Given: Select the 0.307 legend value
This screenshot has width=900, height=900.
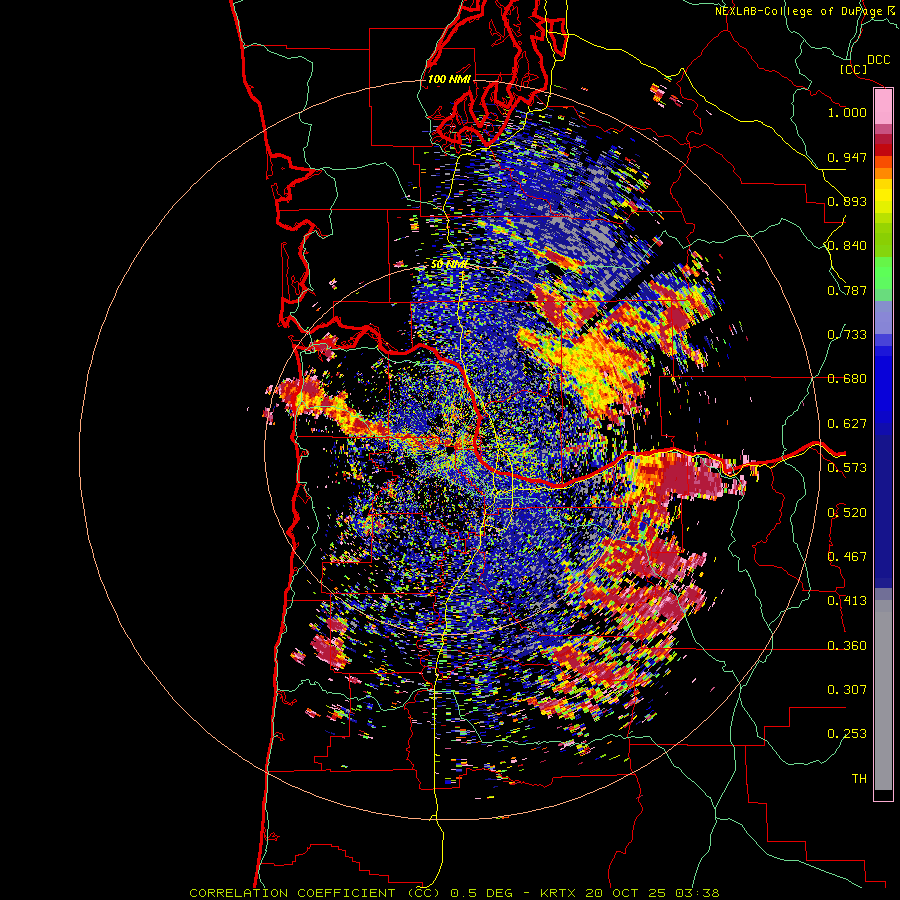Looking at the screenshot, I should point(847,690).
